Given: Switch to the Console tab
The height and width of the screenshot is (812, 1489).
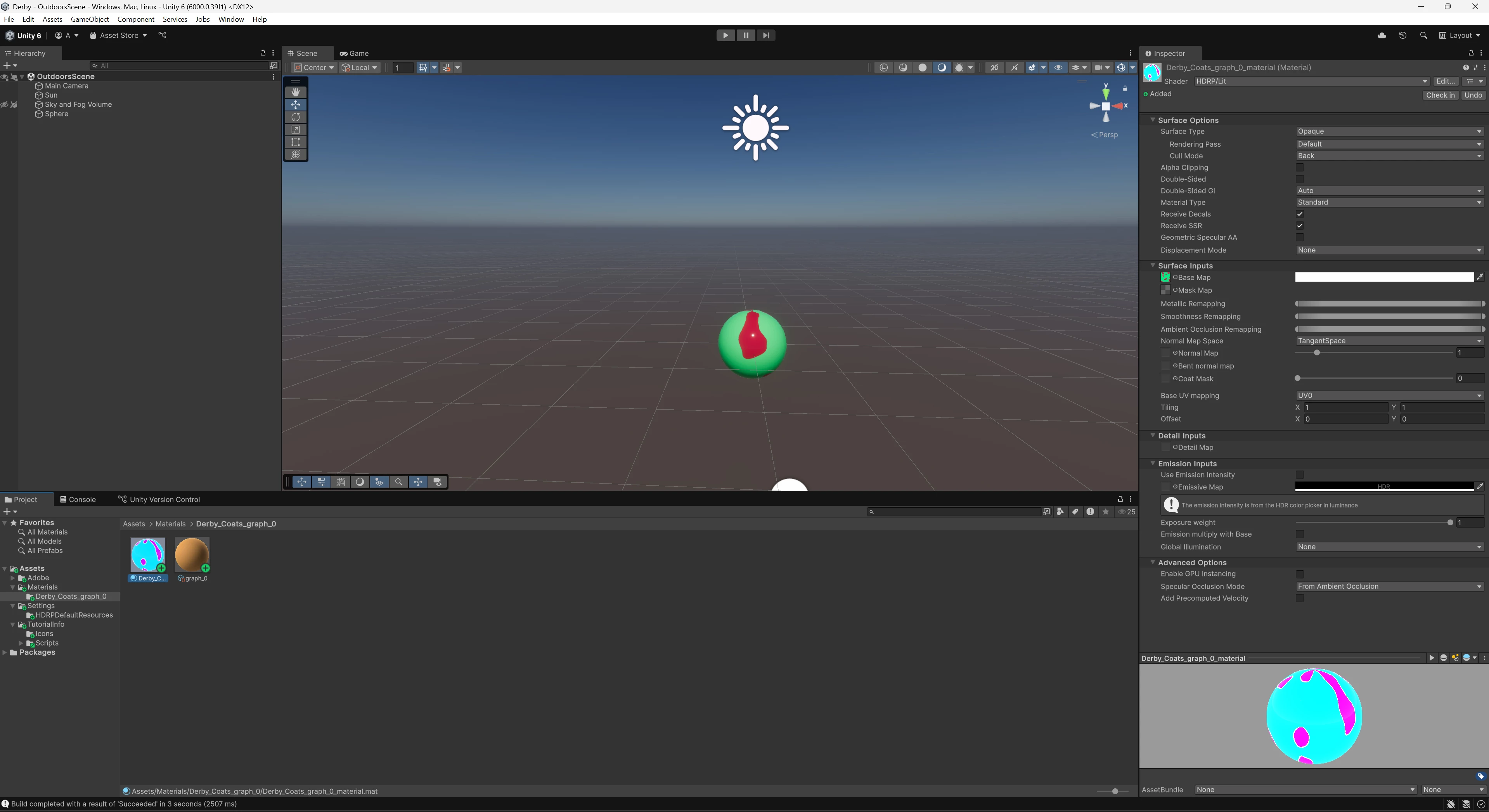Looking at the screenshot, I should (x=78, y=499).
